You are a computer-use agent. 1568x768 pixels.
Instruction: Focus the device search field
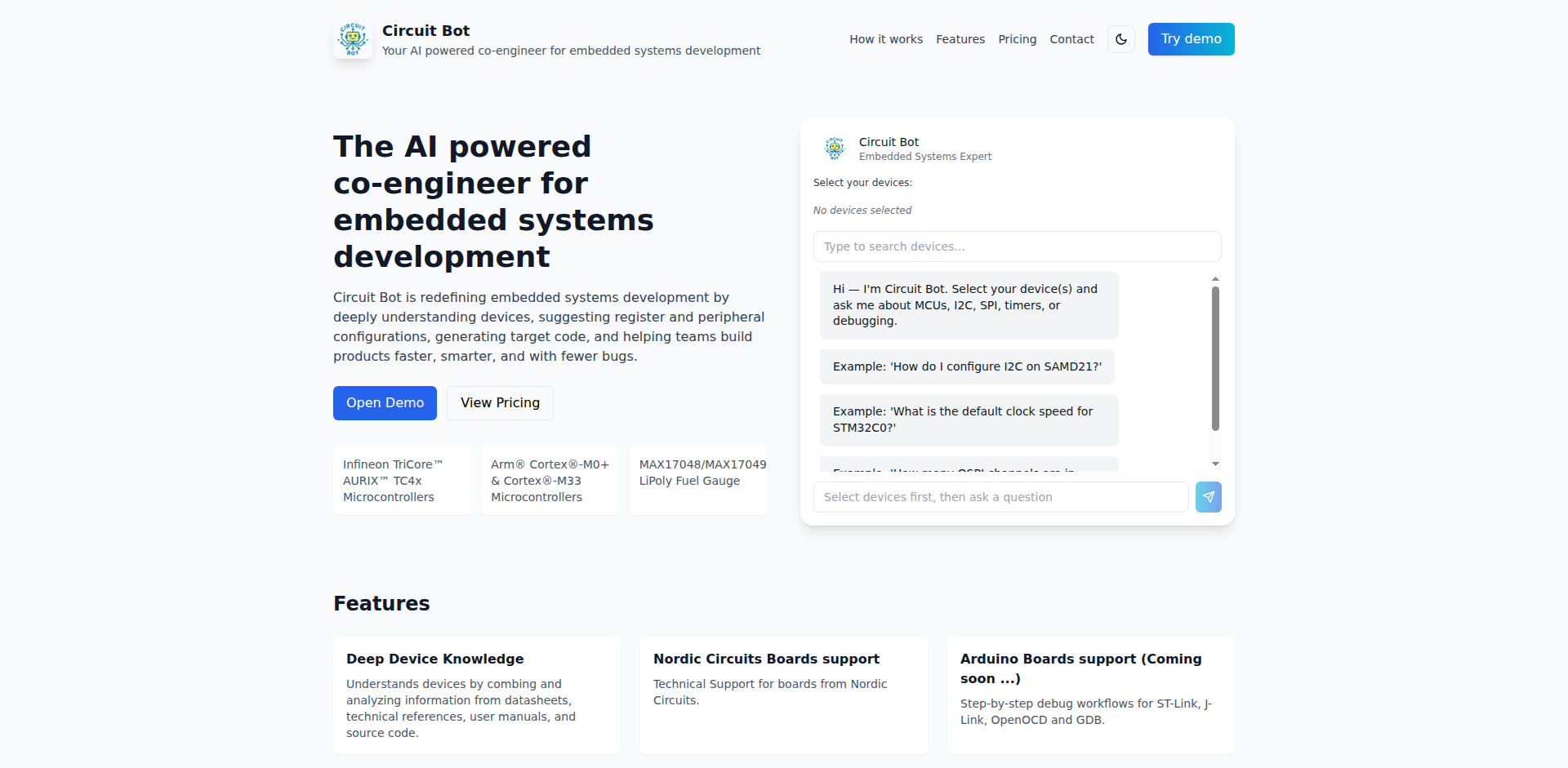click(x=1018, y=246)
